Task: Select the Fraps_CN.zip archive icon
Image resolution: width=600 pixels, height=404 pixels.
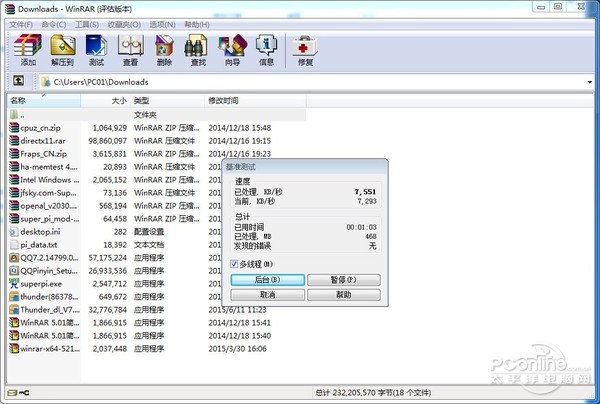Action: click(14, 153)
